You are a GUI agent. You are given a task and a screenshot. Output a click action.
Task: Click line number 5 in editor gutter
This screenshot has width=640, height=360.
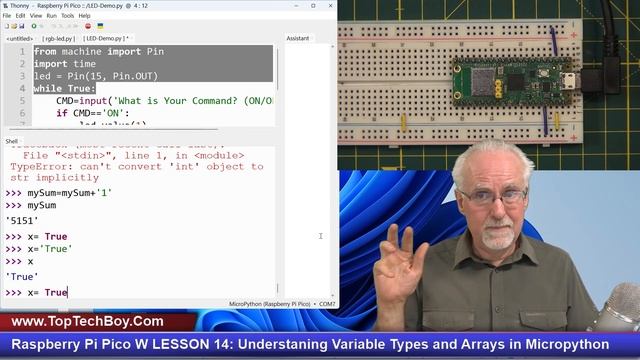[x=22, y=100]
